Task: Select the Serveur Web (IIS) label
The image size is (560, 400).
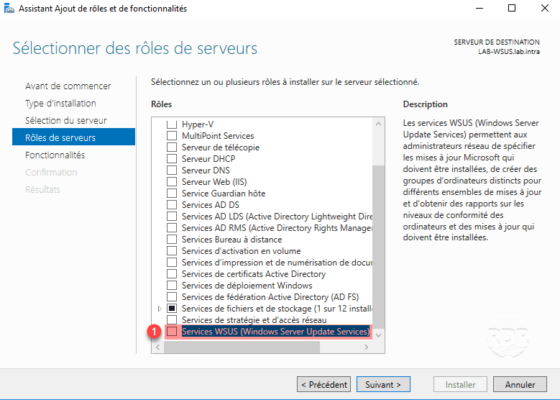Action: pyautogui.click(x=214, y=182)
